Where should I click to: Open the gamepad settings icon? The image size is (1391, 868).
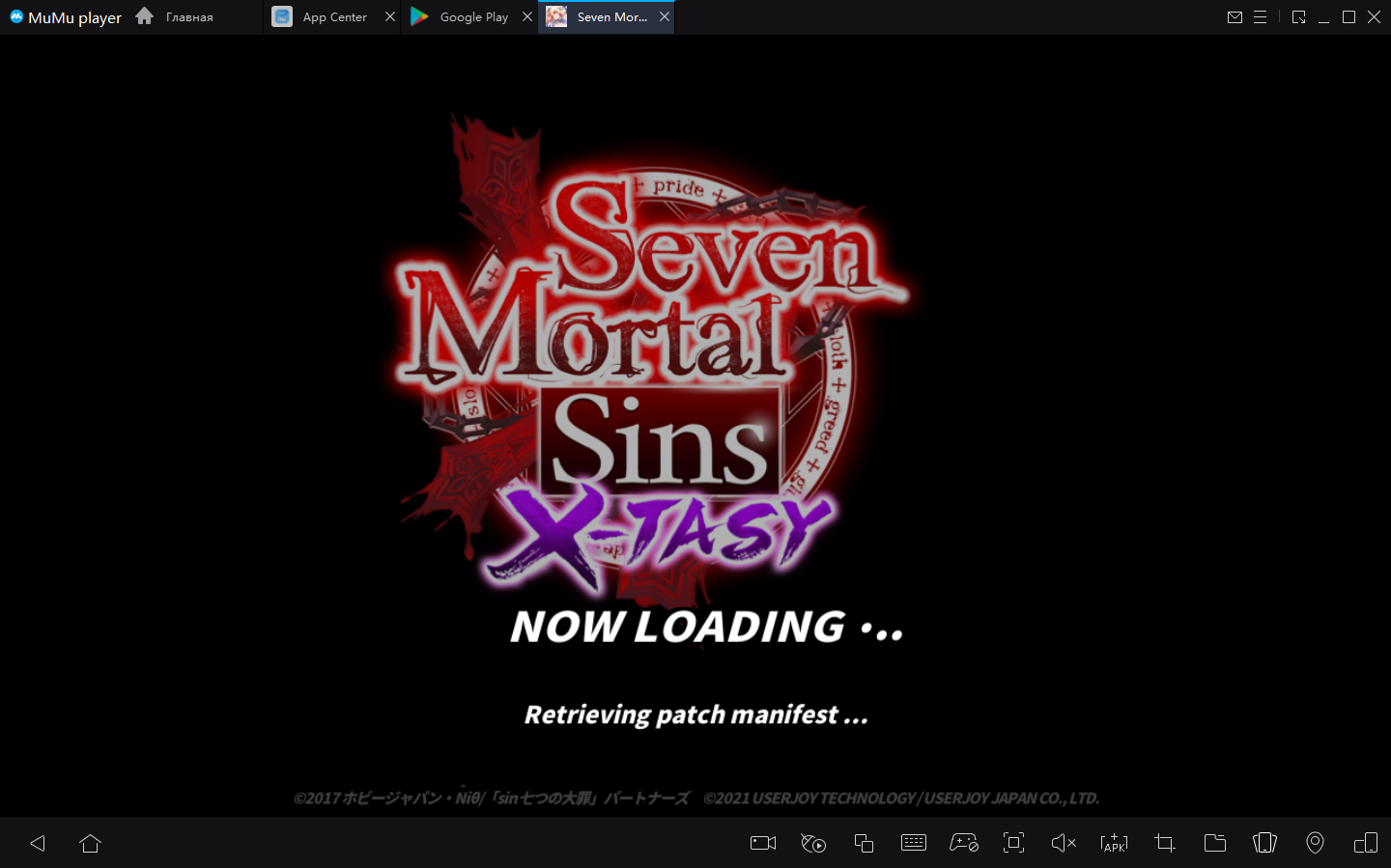pyautogui.click(x=964, y=843)
